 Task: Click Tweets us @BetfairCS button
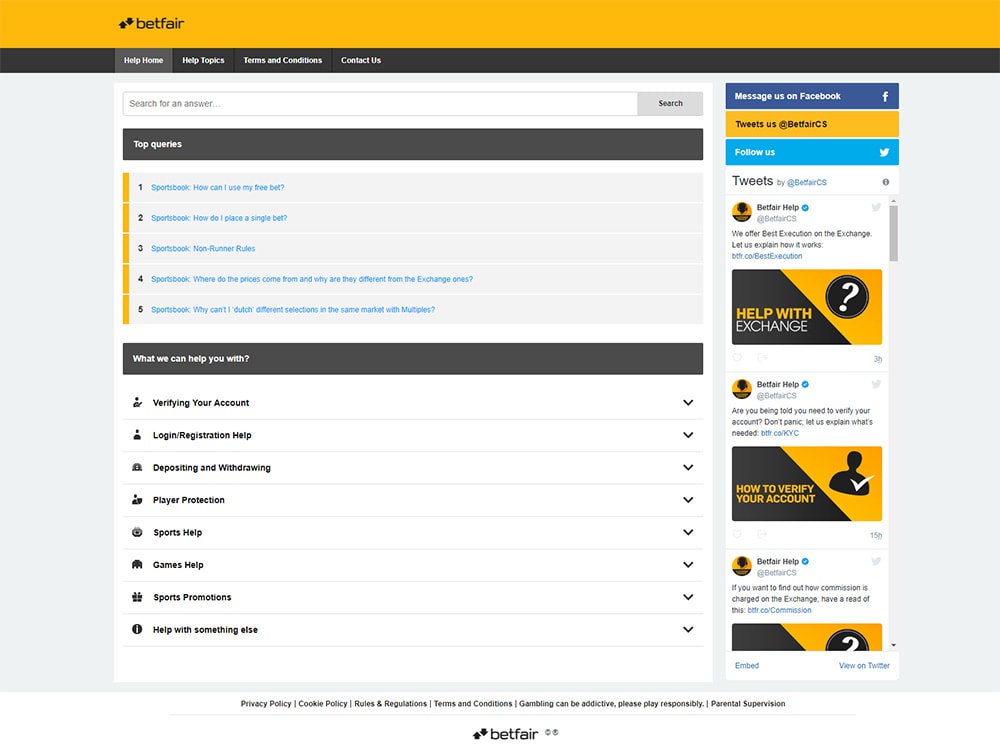pyautogui.click(x=812, y=124)
